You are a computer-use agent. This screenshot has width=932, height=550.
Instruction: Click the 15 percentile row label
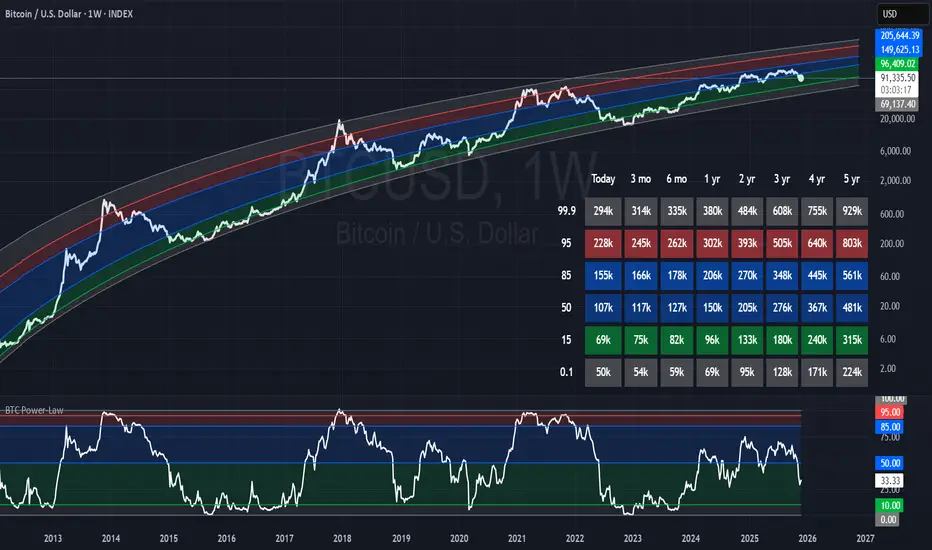click(x=566, y=340)
